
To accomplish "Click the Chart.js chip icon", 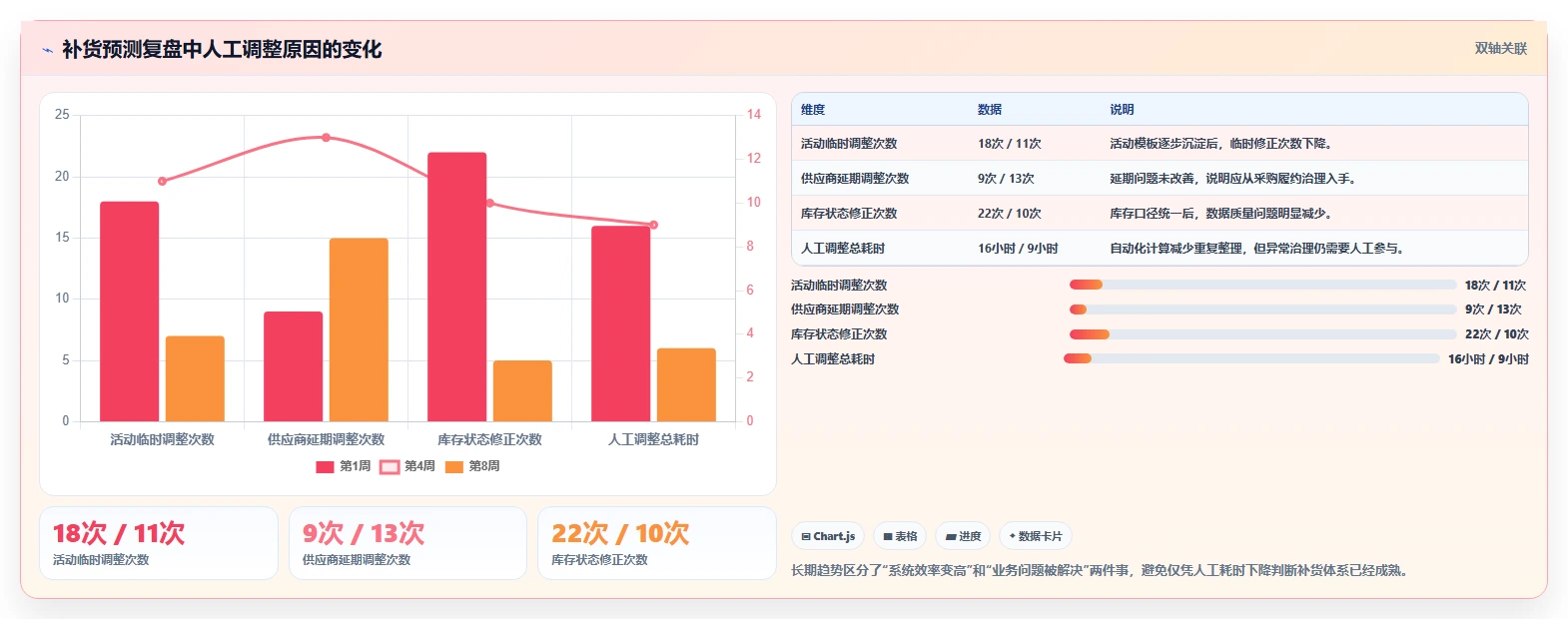I will (x=806, y=536).
